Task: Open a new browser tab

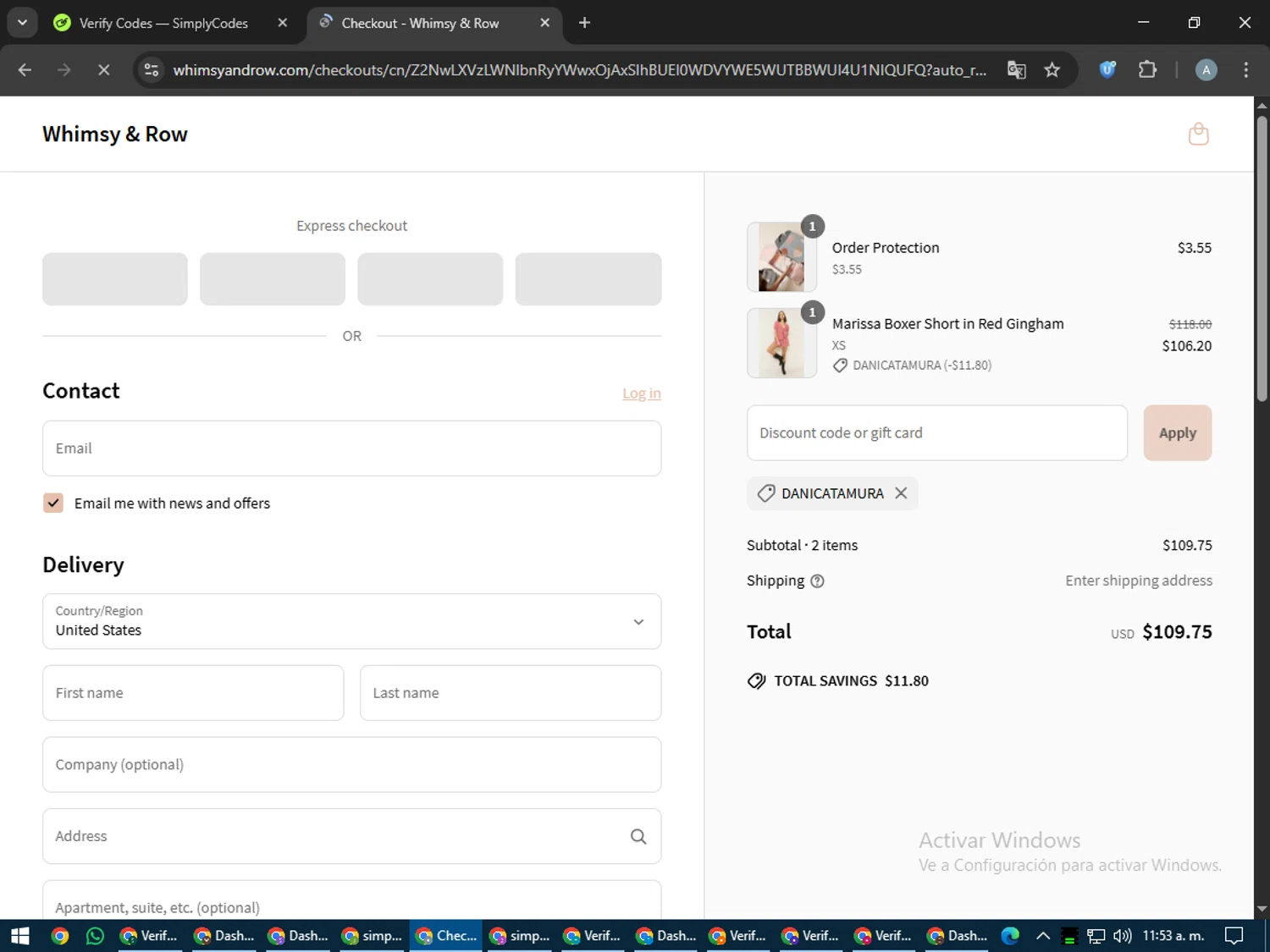Action: [584, 23]
